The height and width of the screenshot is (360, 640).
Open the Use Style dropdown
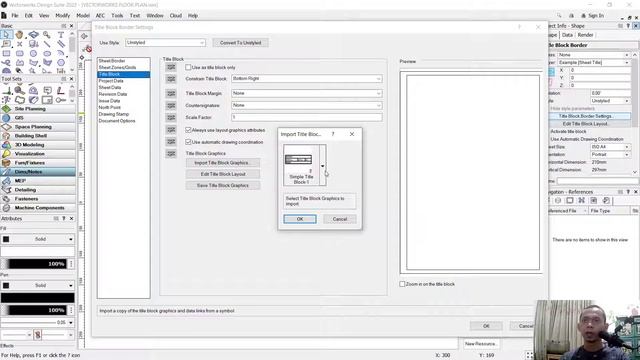[x=165, y=42]
